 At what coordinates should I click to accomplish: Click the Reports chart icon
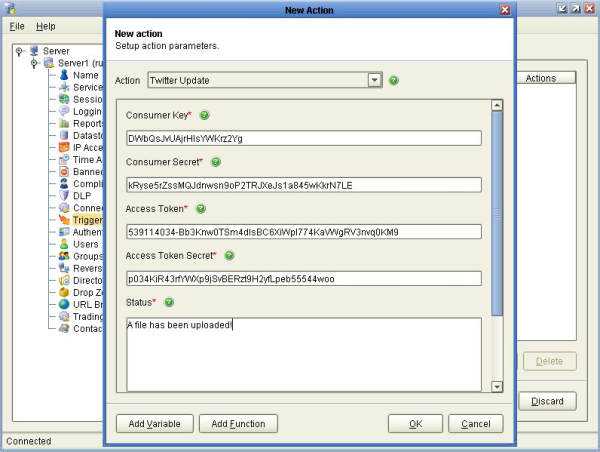[64, 123]
